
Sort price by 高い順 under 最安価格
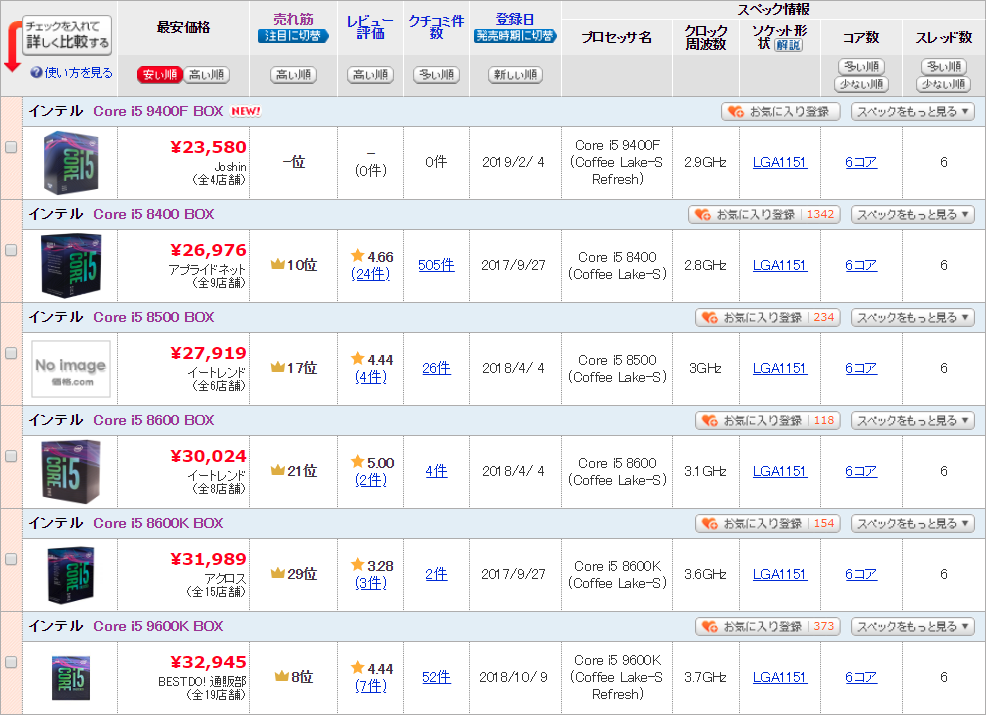[206, 75]
